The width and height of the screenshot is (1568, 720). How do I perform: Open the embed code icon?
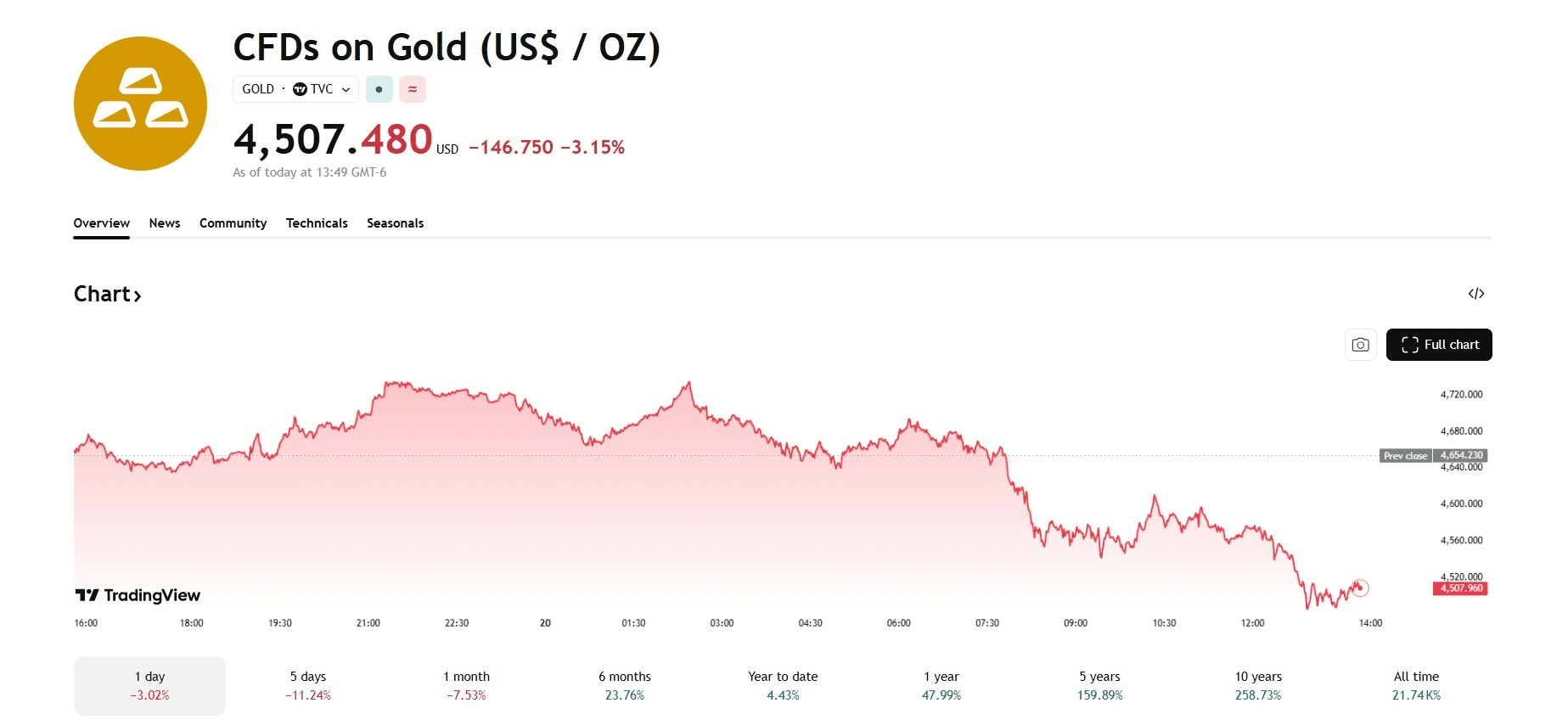click(1476, 294)
